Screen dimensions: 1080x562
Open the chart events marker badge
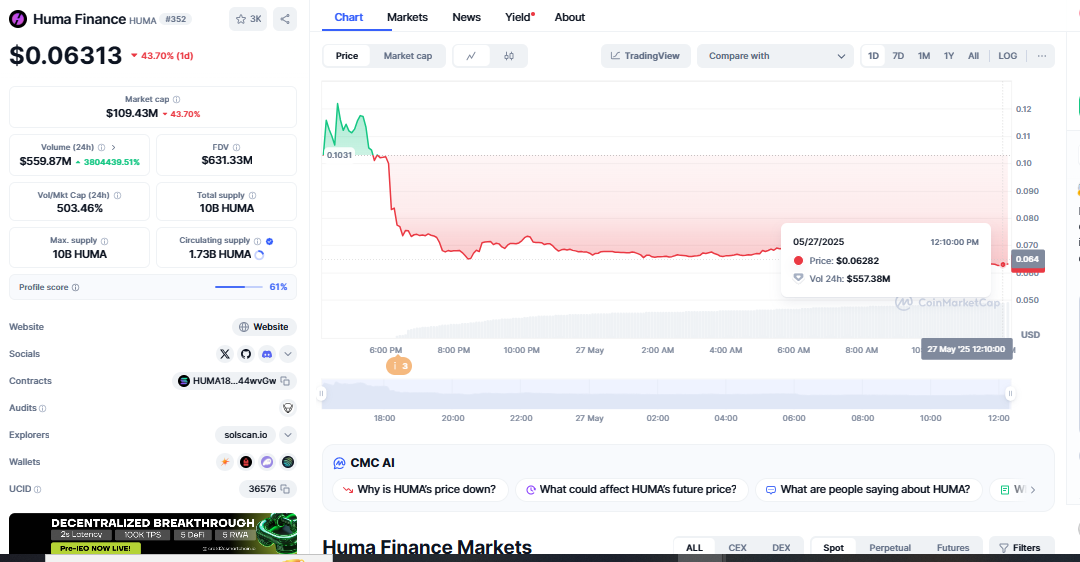[x=399, y=366]
